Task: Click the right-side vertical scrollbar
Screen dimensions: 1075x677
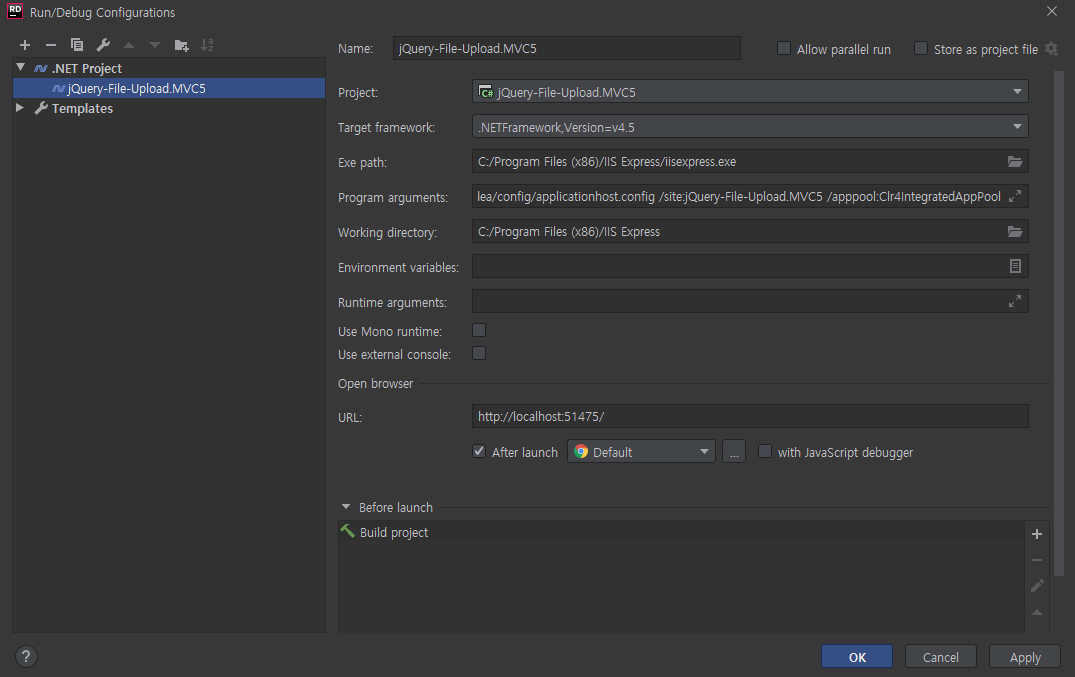Action: (x=1058, y=322)
